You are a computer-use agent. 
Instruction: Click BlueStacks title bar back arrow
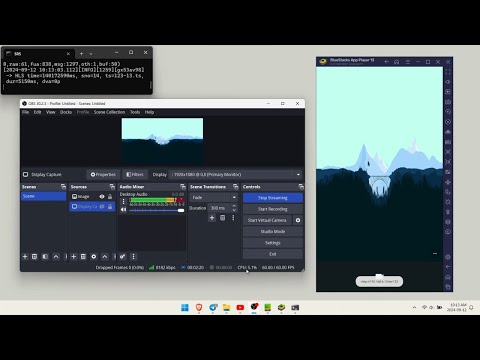click(387, 62)
